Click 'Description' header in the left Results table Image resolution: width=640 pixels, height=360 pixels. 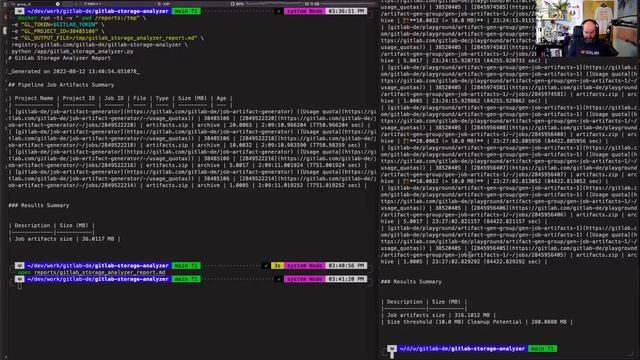(x=32, y=225)
